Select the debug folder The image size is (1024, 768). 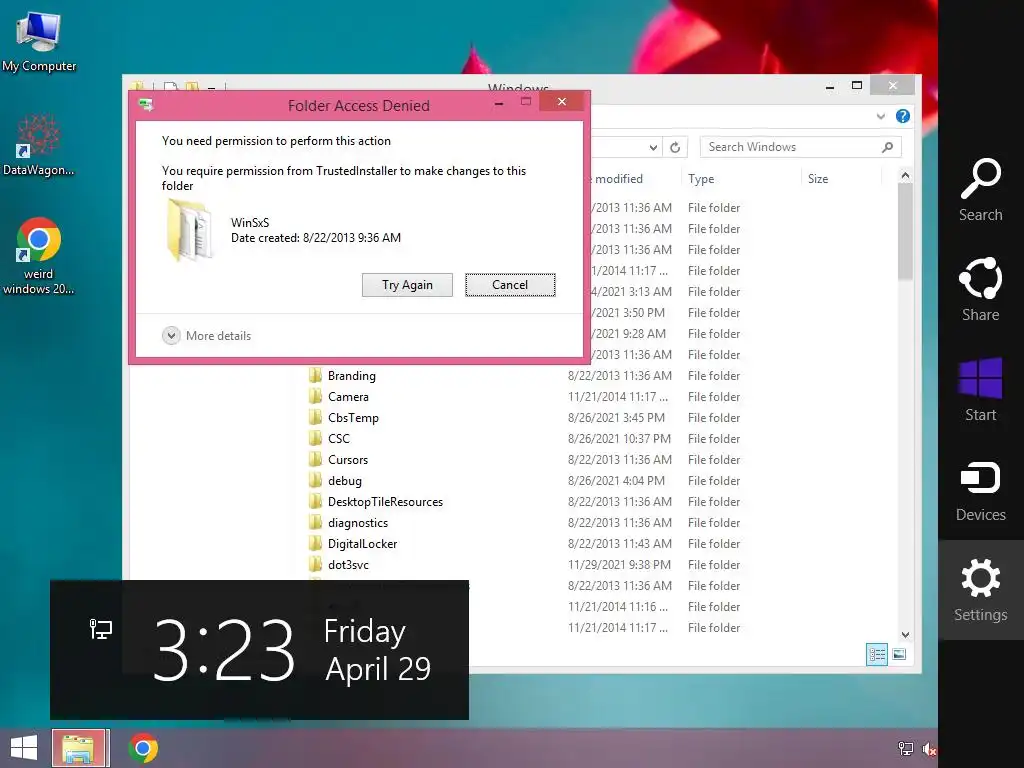[x=345, y=481]
